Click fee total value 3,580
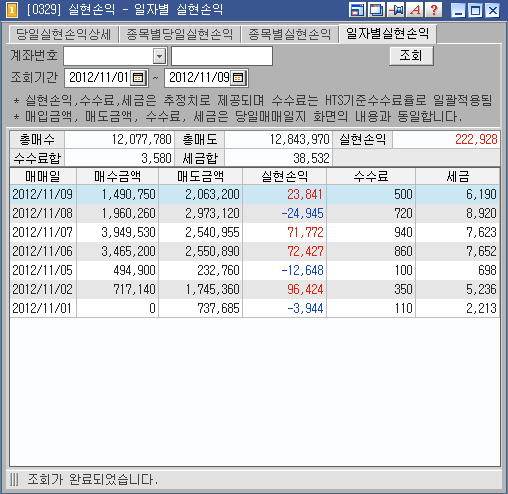Image resolution: width=508 pixels, height=494 pixels. (x=119, y=158)
